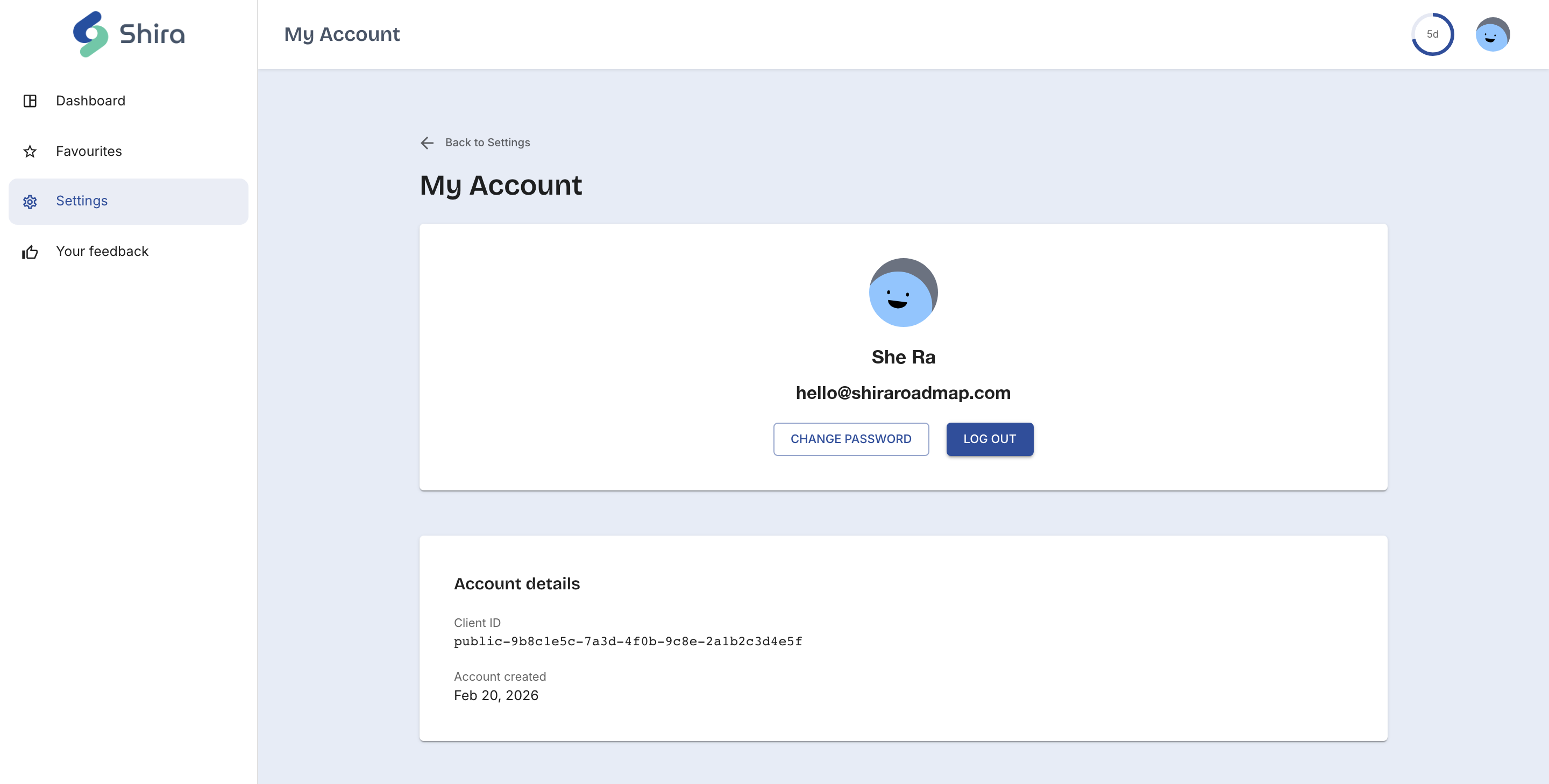The width and height of the screenshot is (1549, 784).
Task: Click the Dashboard grid icon
Action: 30,101
